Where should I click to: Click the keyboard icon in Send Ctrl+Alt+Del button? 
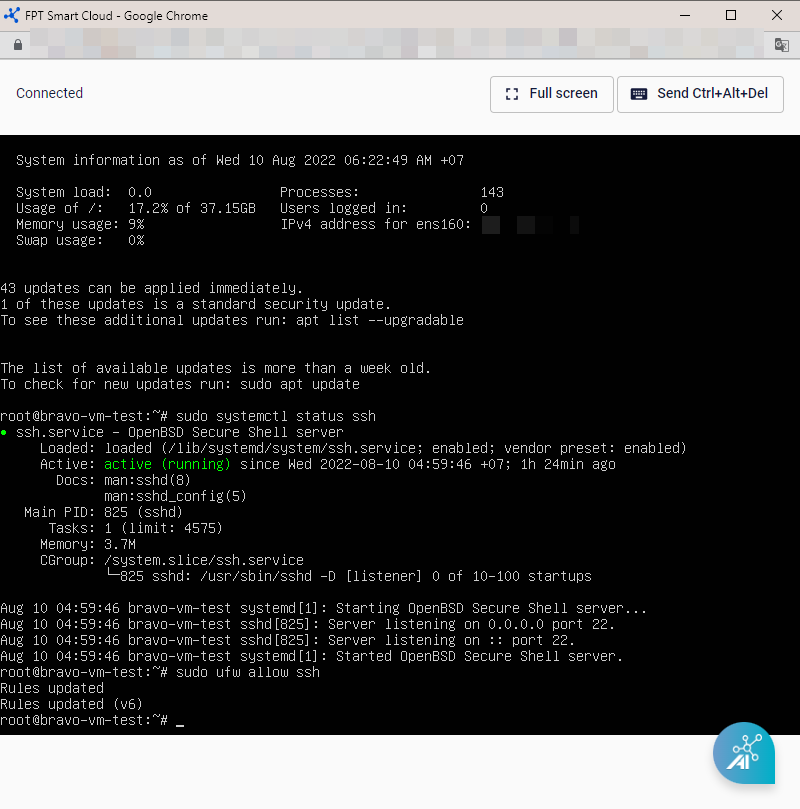(639, 93)
